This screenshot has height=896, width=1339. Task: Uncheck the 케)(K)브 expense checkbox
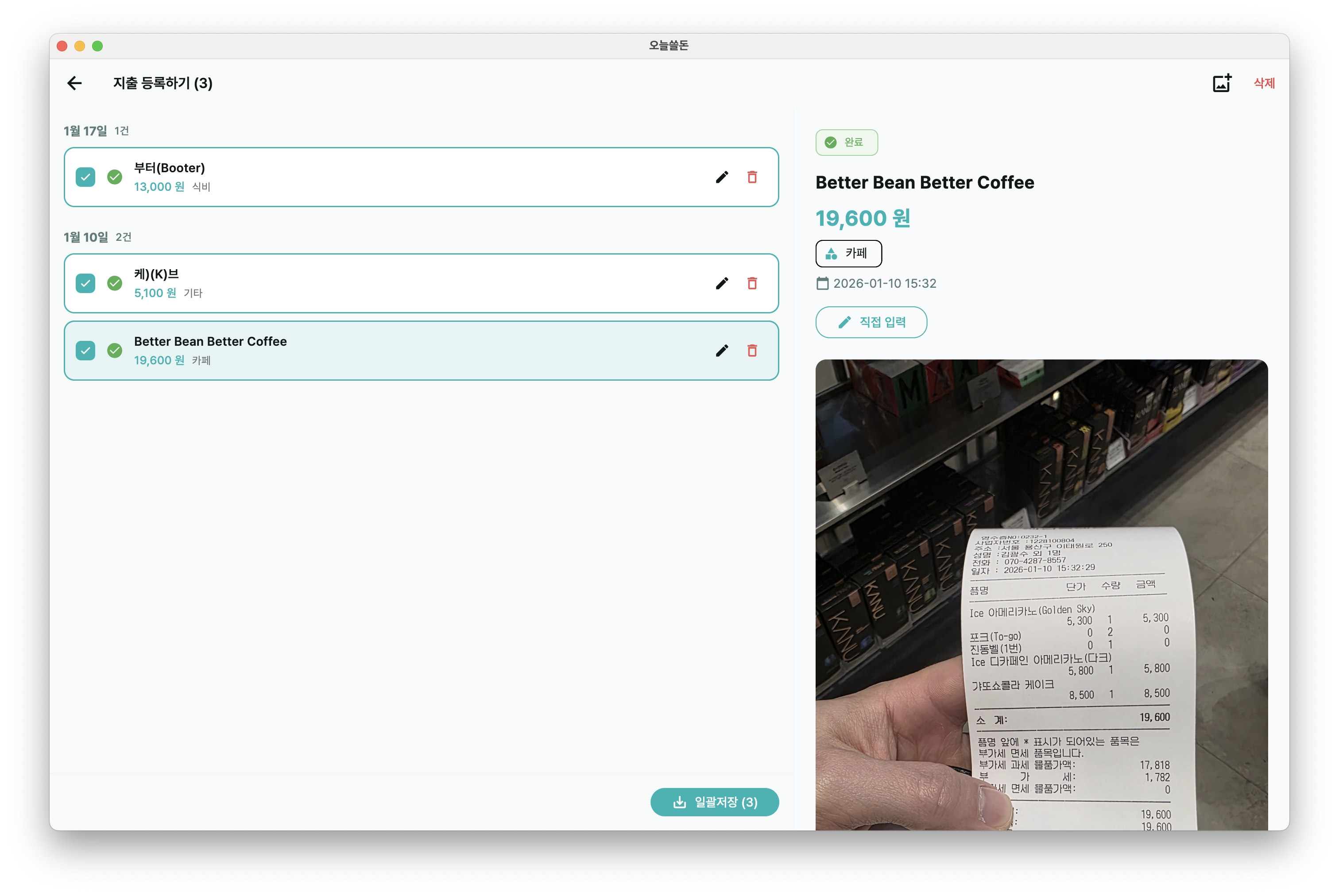pyautogui.click(x=85, y=283)
